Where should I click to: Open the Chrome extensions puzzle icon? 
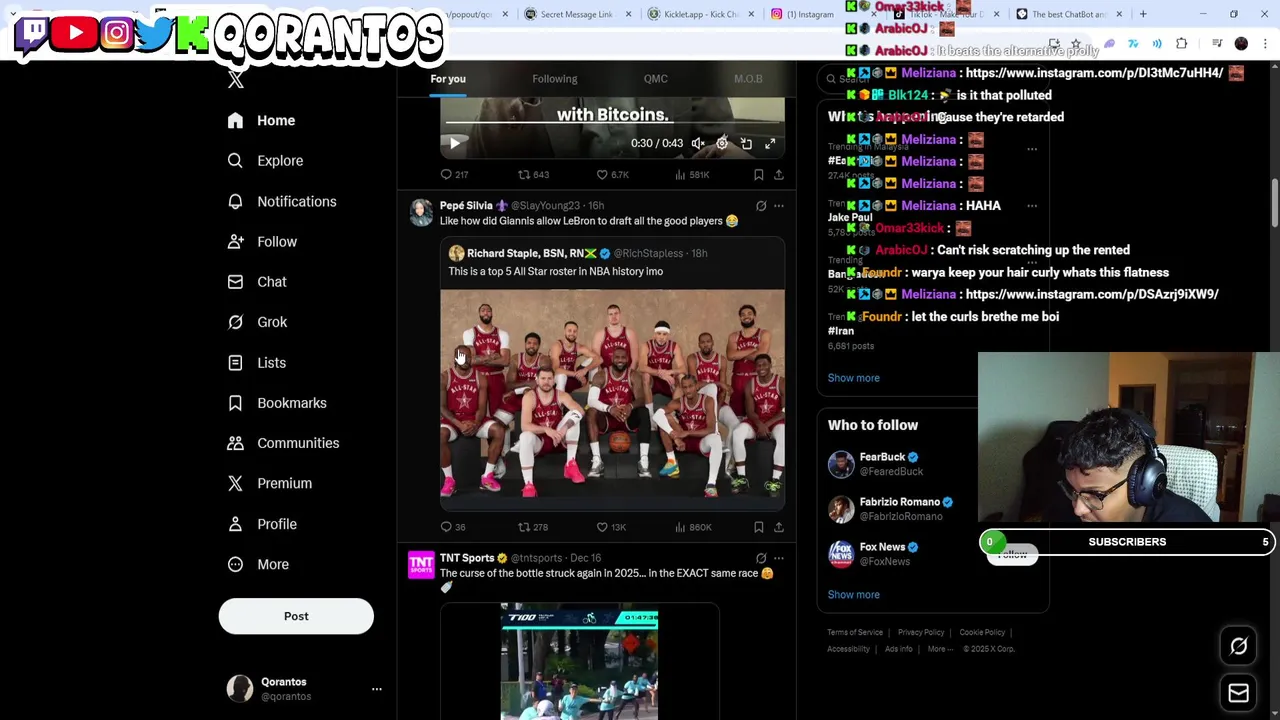coord(1181,44)
